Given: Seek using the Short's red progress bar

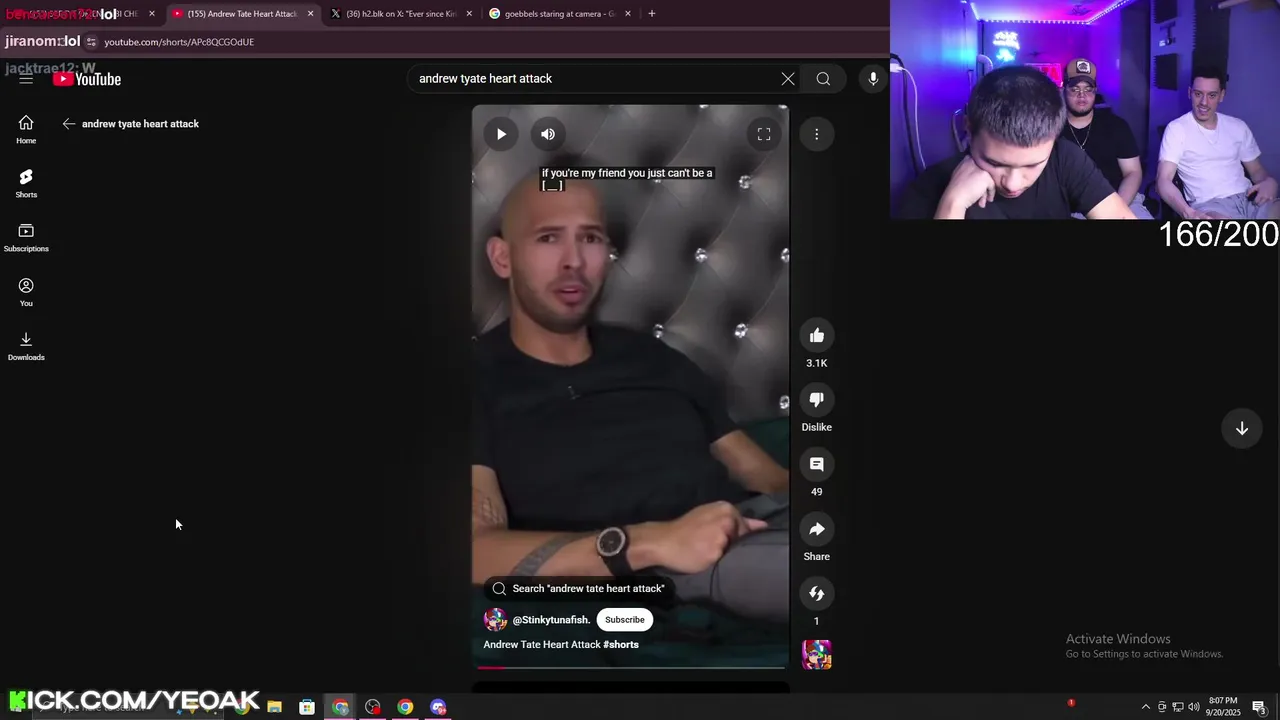Looking at the screenshot, I should click(631, 667).
